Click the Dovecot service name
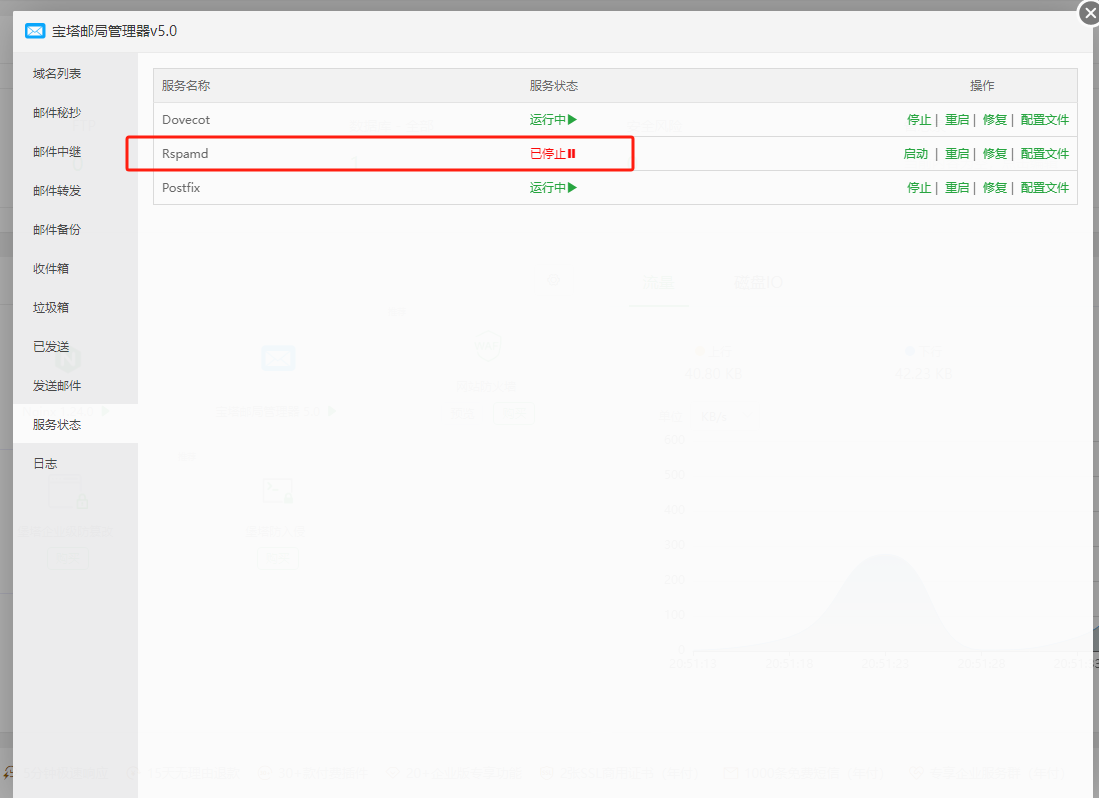The height and width of the screenshot is (798, 1099). coord(186,120)
